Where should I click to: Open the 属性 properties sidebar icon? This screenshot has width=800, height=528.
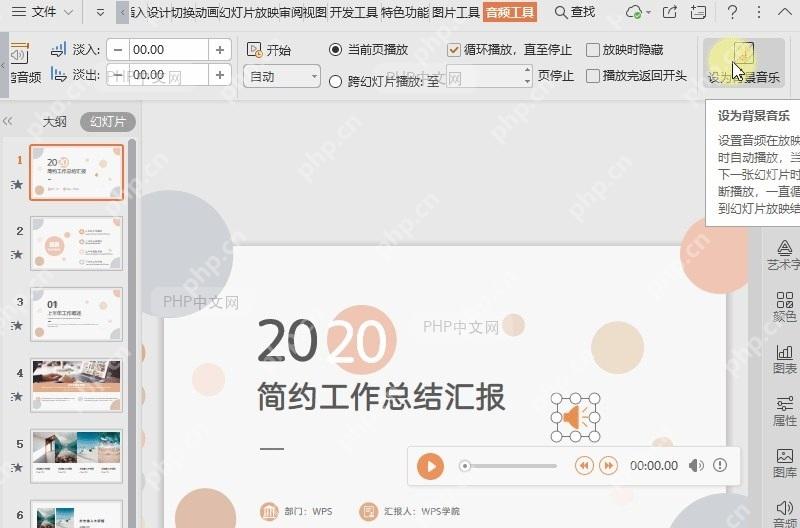click(x=785, y=411)
